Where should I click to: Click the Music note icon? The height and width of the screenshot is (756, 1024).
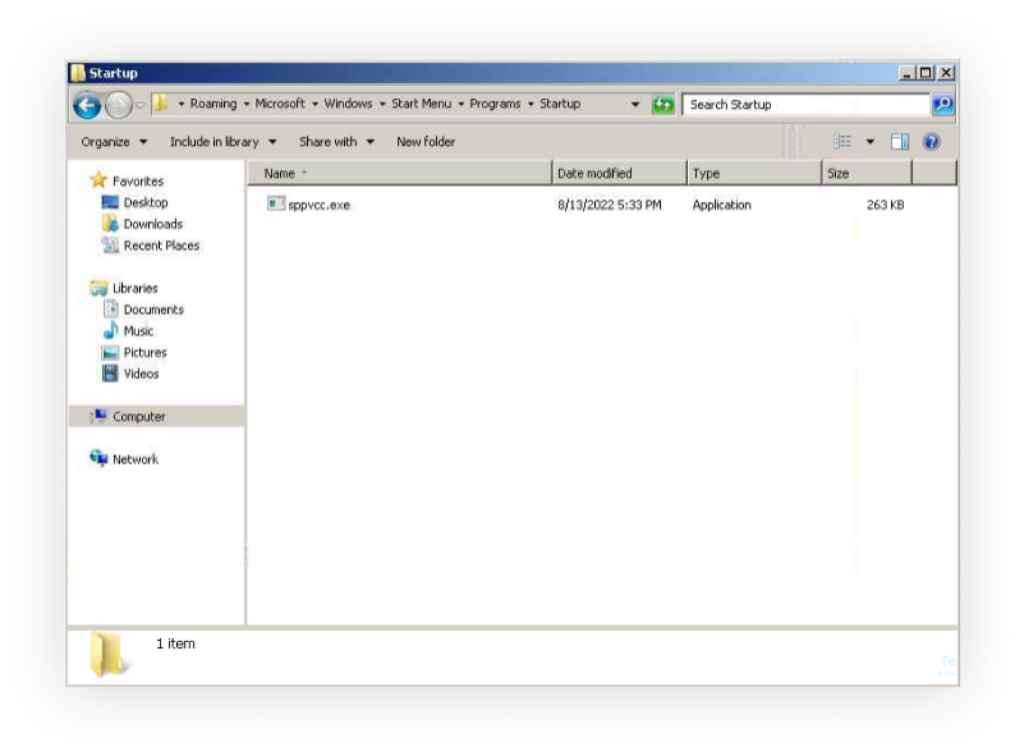[x=110, y=330]
